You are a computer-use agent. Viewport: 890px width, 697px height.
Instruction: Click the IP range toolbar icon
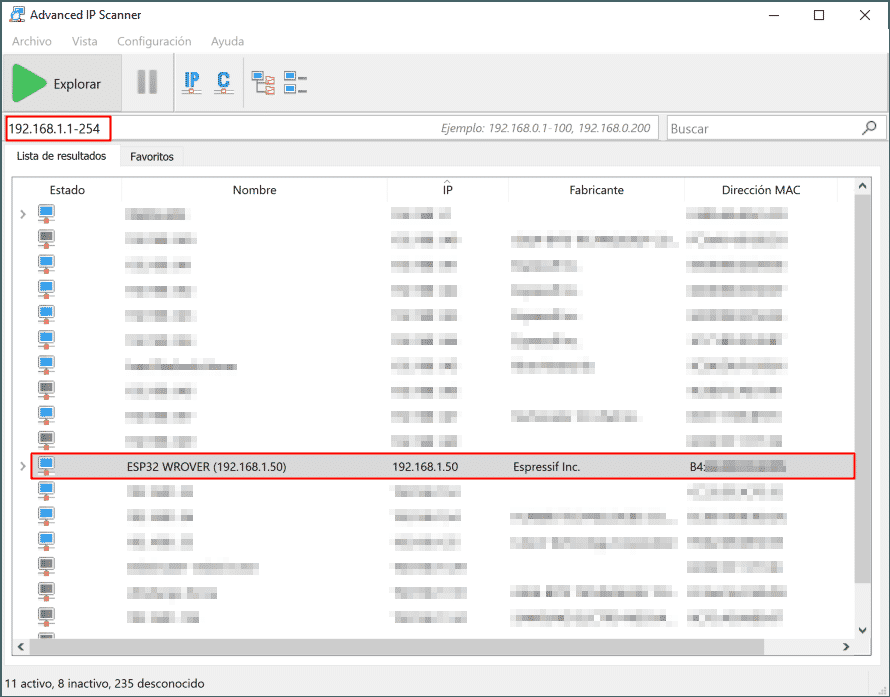(192, 83)
